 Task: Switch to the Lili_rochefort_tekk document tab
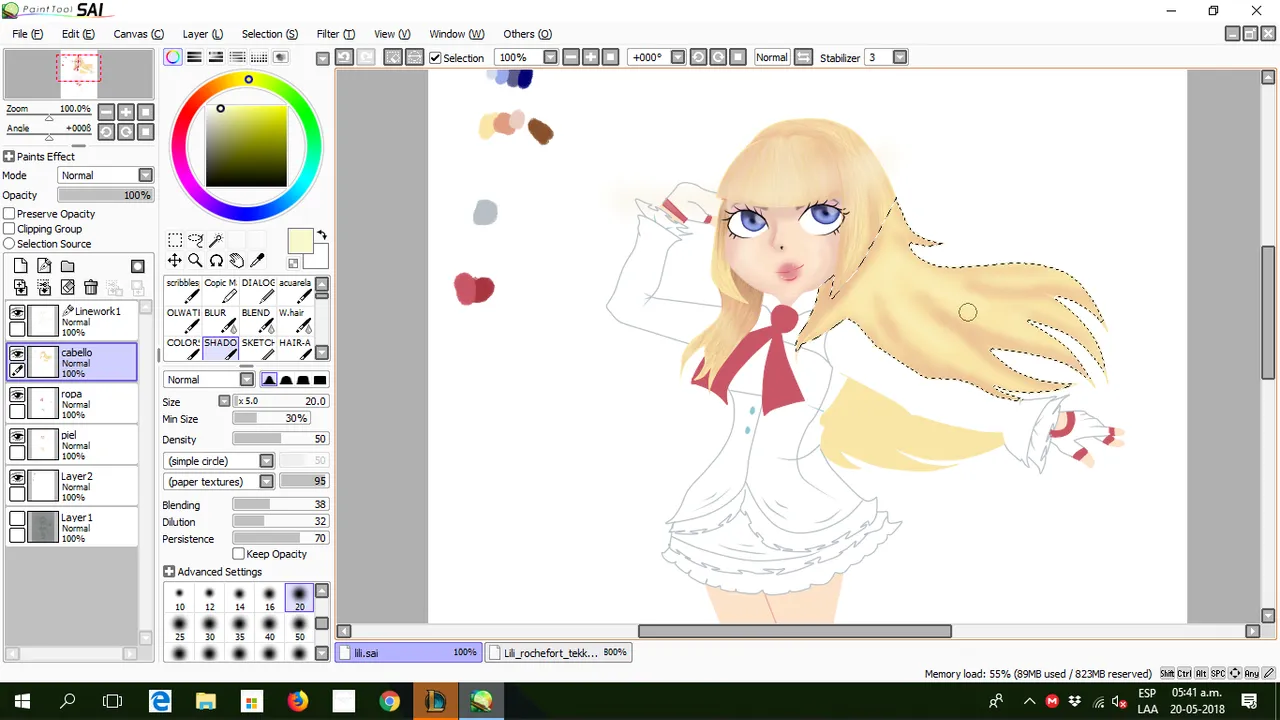point(558,652)
